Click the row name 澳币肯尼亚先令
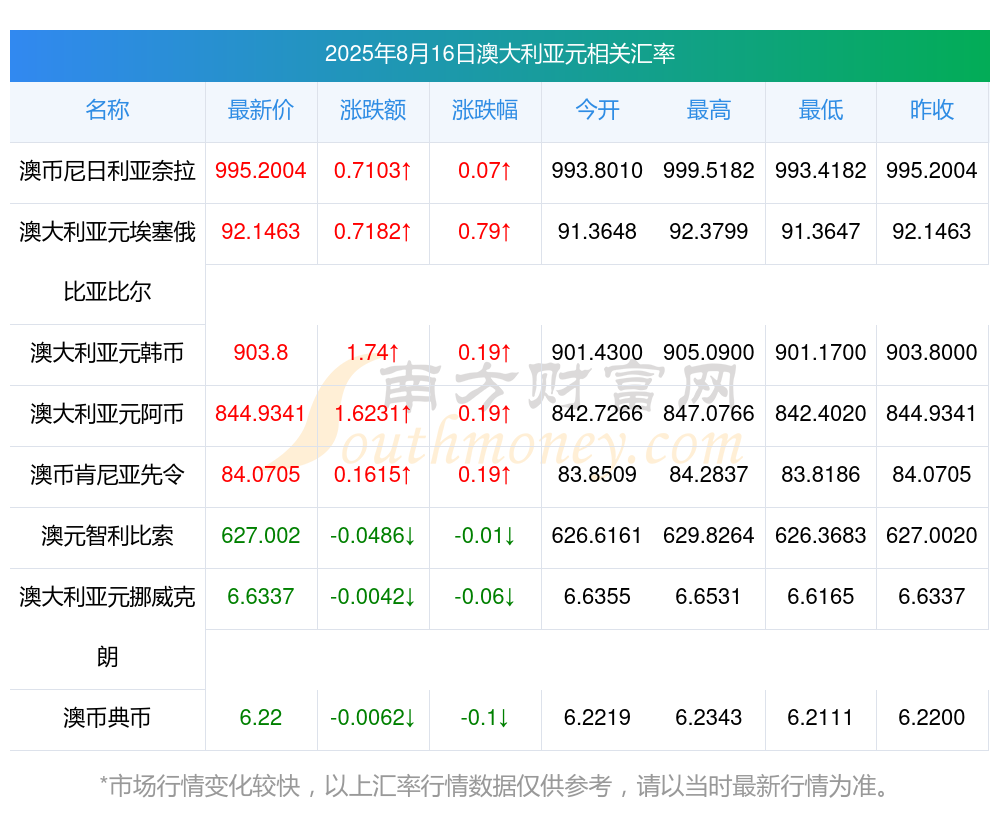Viewport: 1000px width, 817px height. (x=107, y=475)
